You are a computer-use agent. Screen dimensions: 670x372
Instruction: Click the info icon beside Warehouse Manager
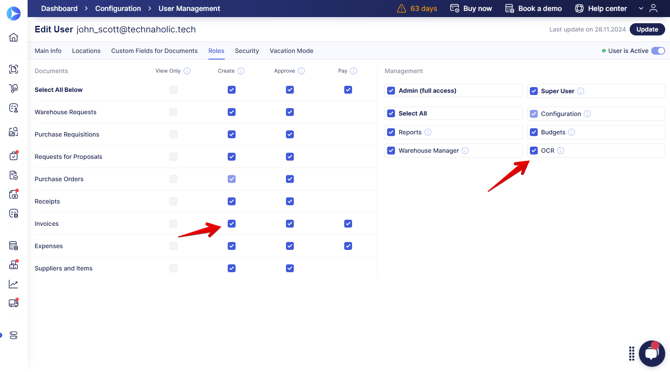465,151
